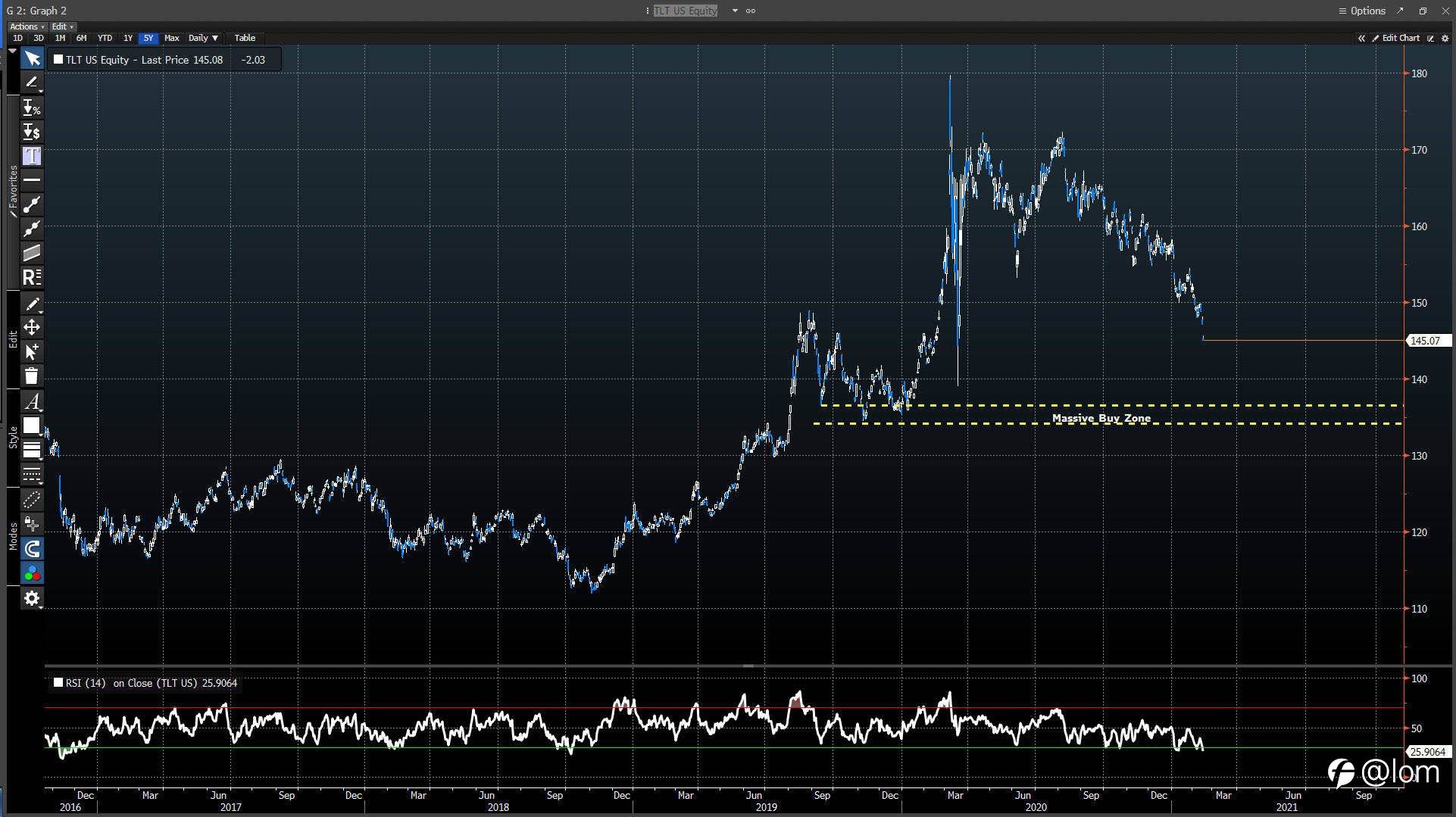Open the white fill color swatch
This screenshot has width=1456, height=817.
pyautogui.click(x=32, y=426)
